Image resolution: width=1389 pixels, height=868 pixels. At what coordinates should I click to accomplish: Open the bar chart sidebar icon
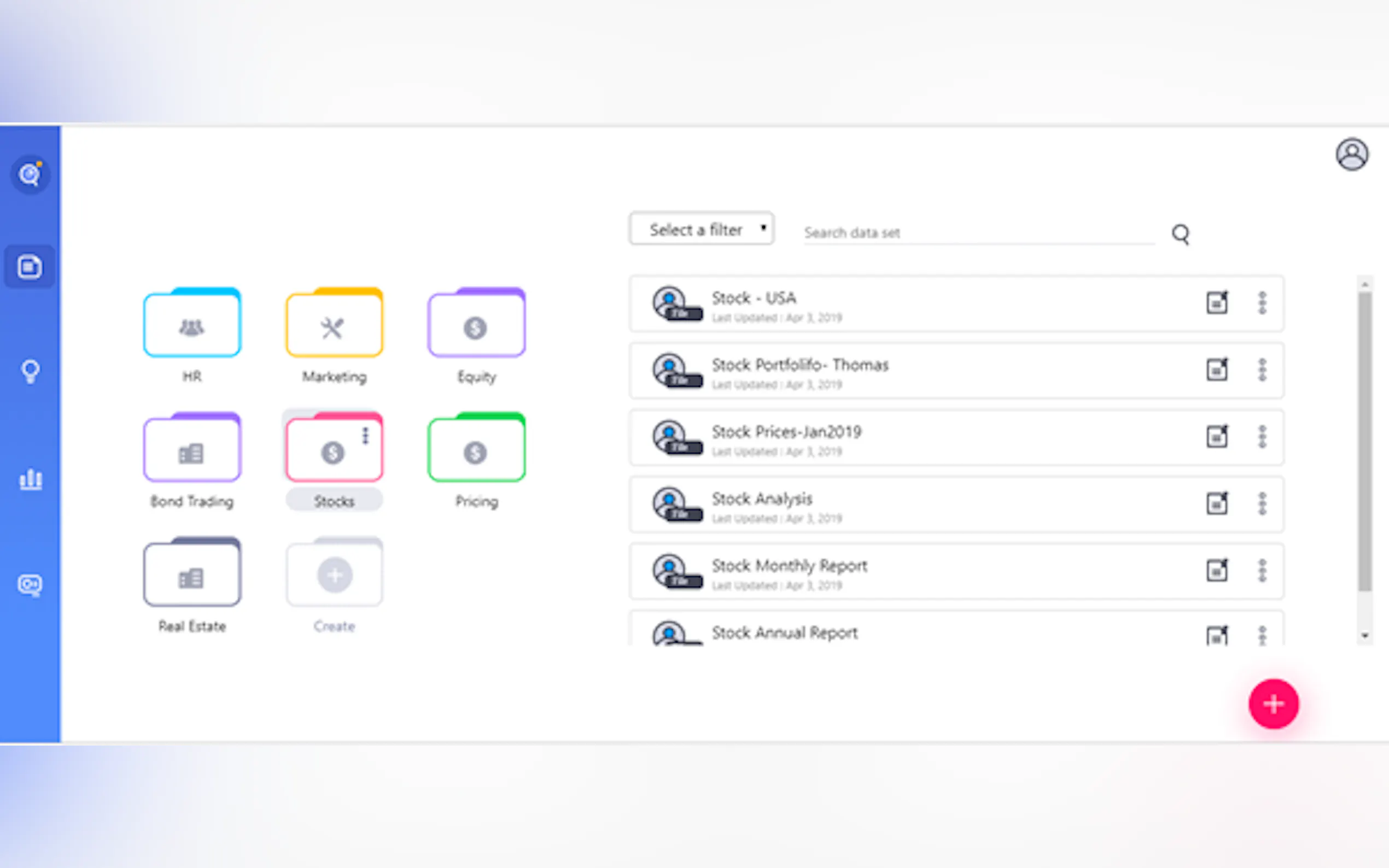30,479
